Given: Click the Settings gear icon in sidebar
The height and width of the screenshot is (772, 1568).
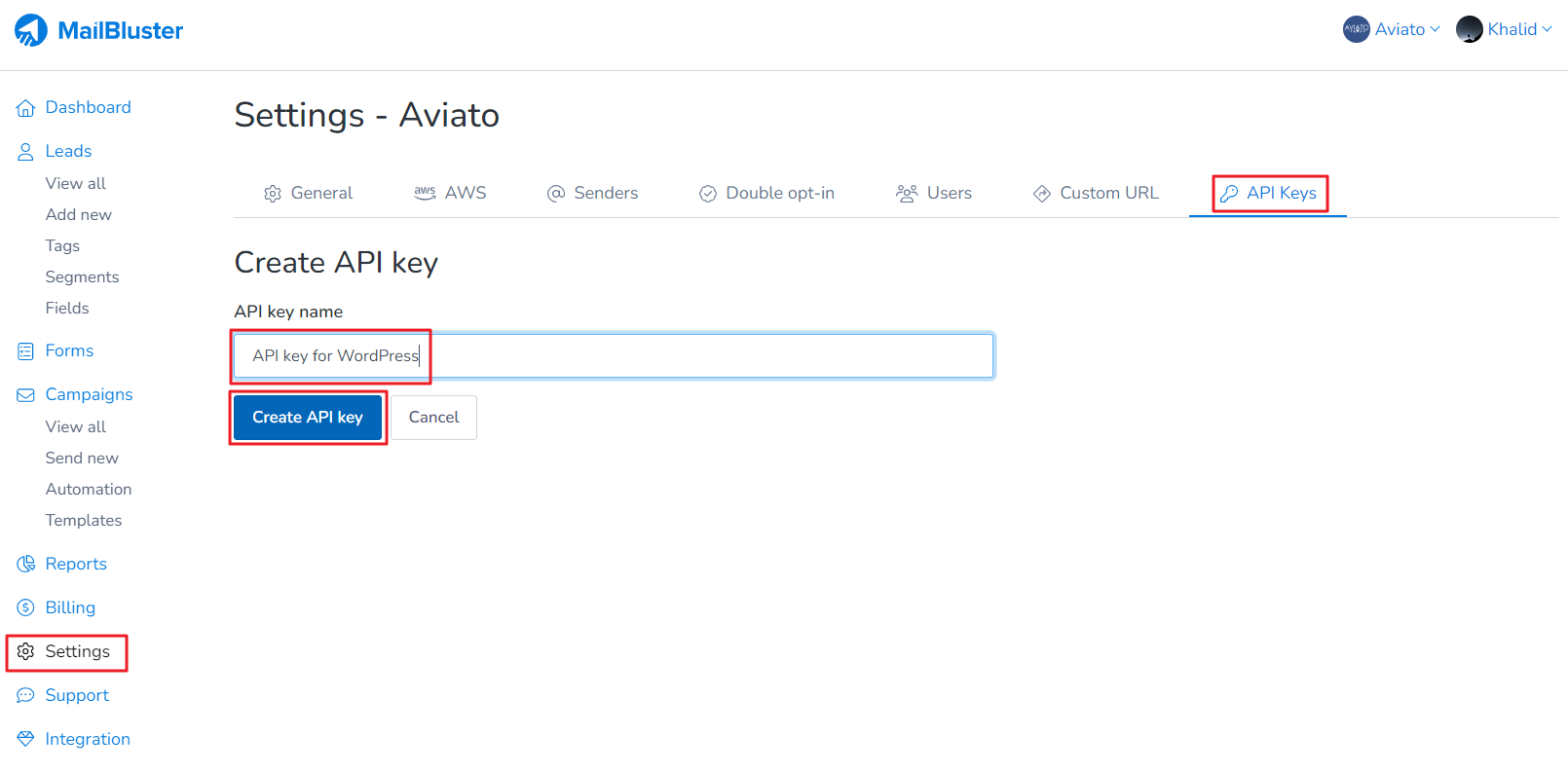Looking at the screenshot, I should click(x=26, y=652).
